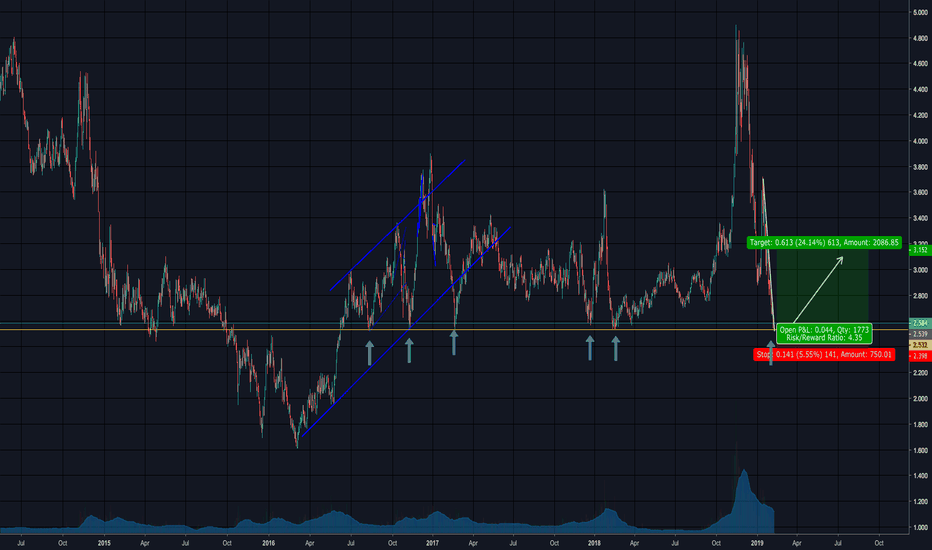932x550 pixels.
Task: Click the 4.800 price axis label
Action: coord(920,38)
